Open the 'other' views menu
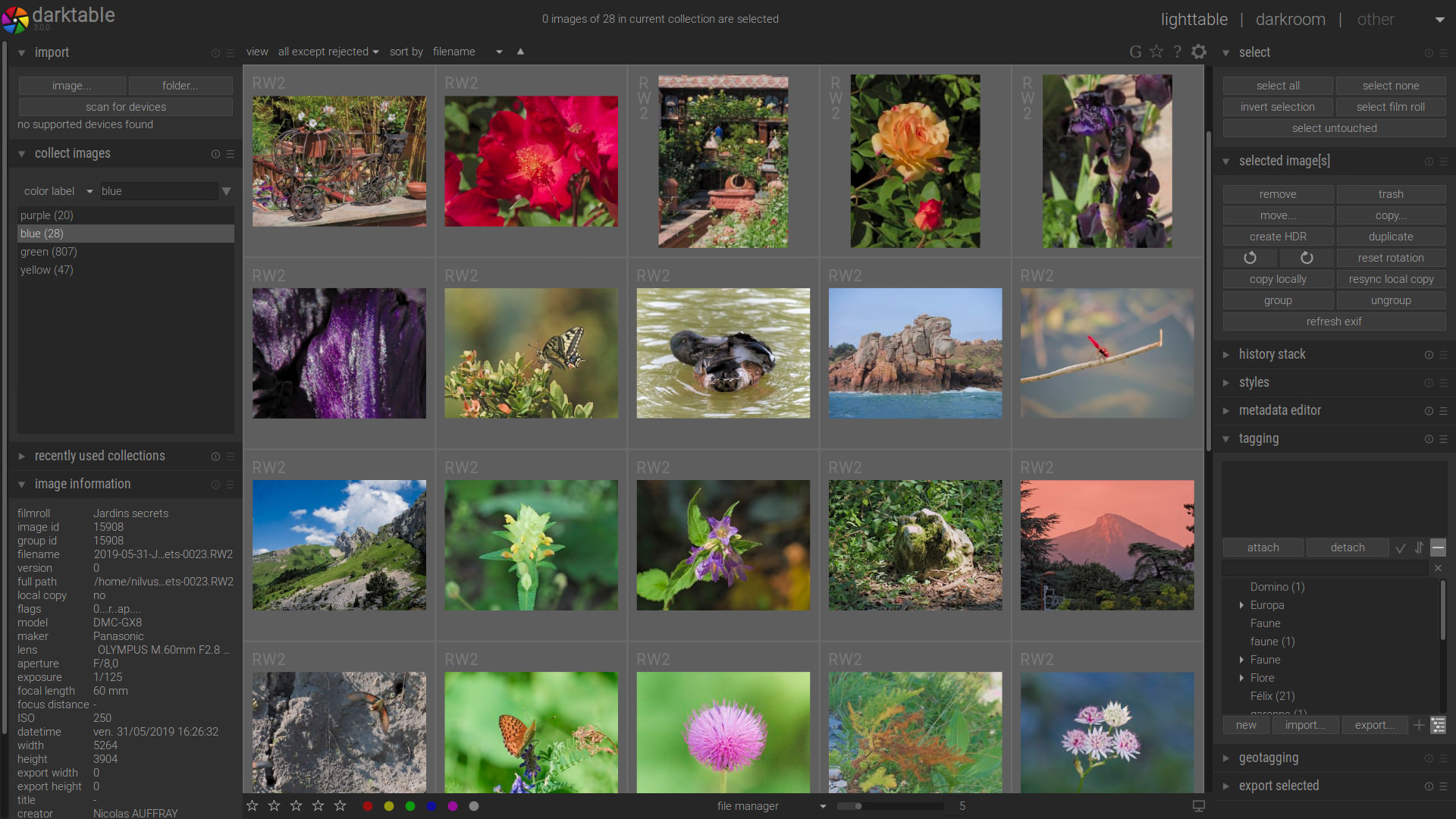The image size is (1456, 819). [1376, 19]
